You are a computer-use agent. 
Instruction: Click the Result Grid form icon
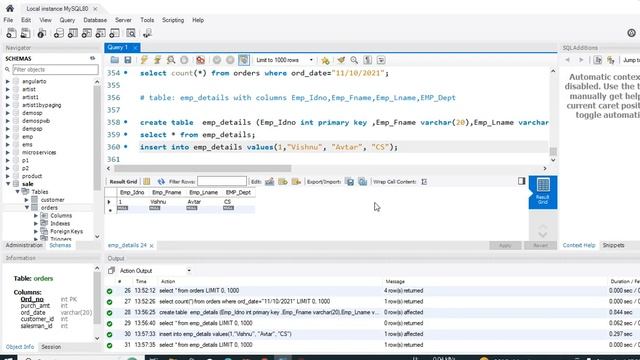tap(147, 182)
